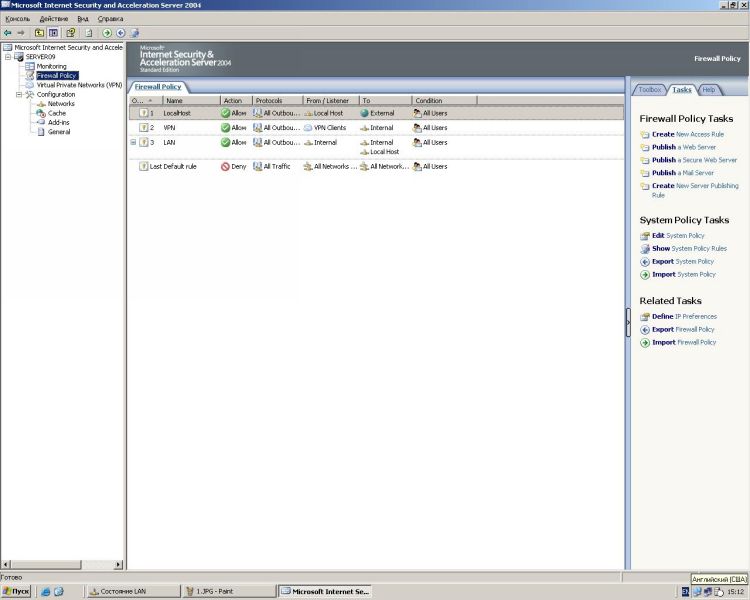Click the Export List document icon in toolbar

88,33
